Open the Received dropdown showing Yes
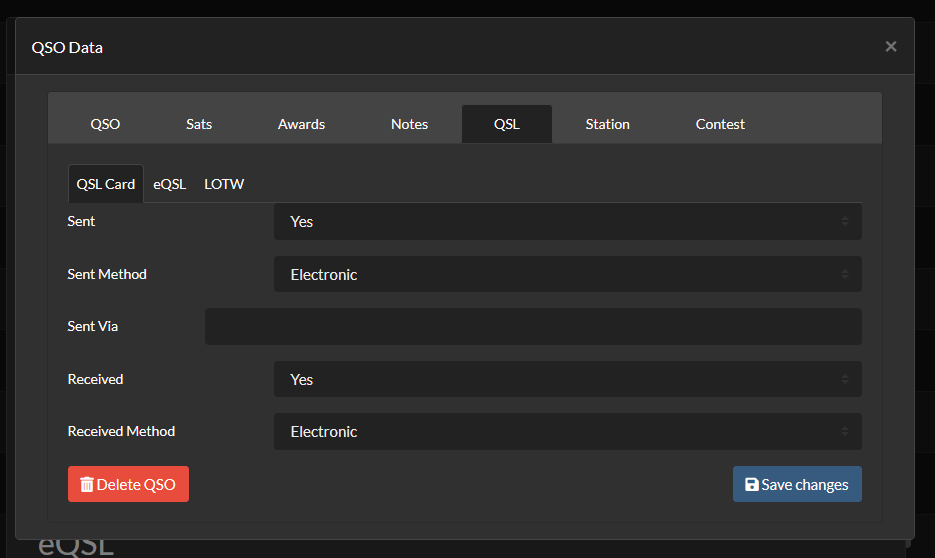Image resolution: width=935 pixels, height=558 pixels. [x=568, y=379]
